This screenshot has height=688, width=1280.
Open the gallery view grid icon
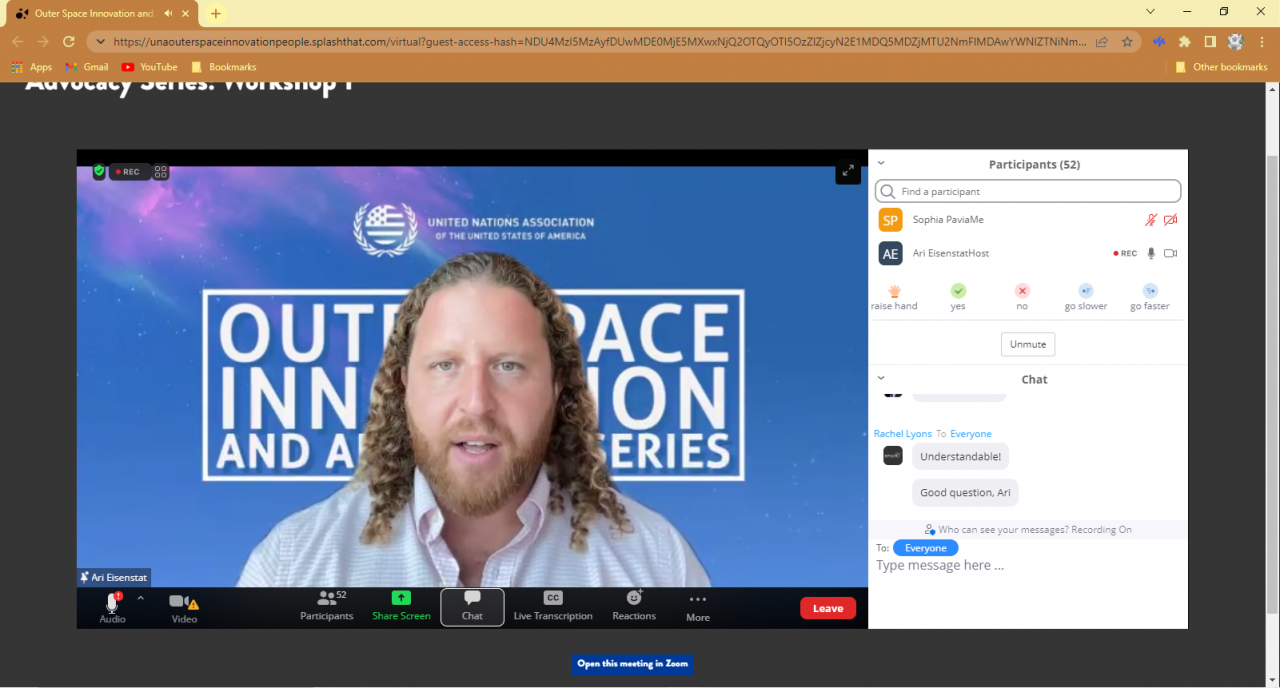(x=161, y=172)
